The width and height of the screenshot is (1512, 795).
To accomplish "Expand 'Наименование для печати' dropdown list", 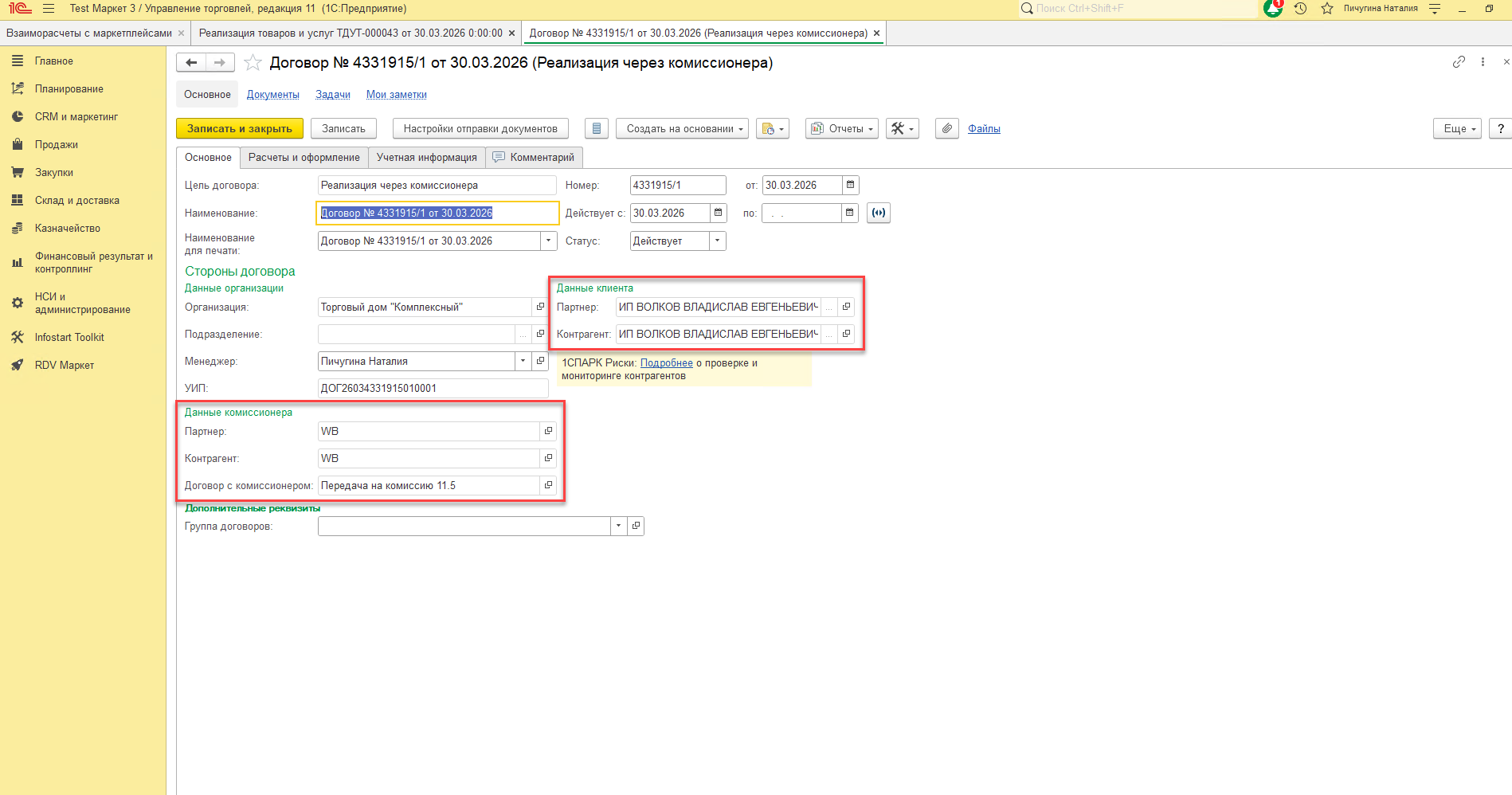I will click(x=549, y=241).
